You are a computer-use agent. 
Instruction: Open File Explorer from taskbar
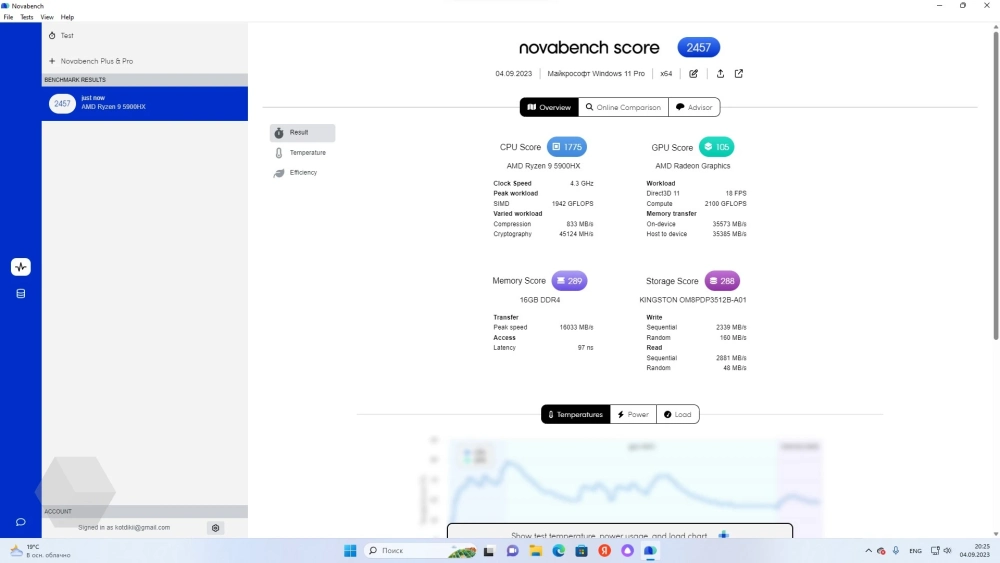[536, 551]
